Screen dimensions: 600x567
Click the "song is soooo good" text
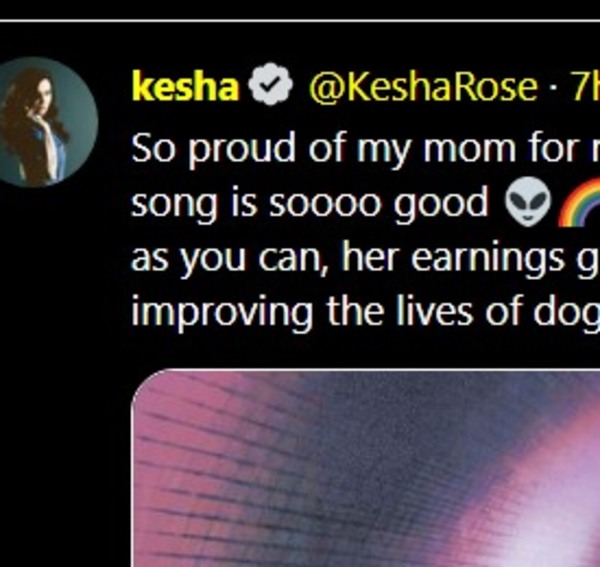coord(310,205)
